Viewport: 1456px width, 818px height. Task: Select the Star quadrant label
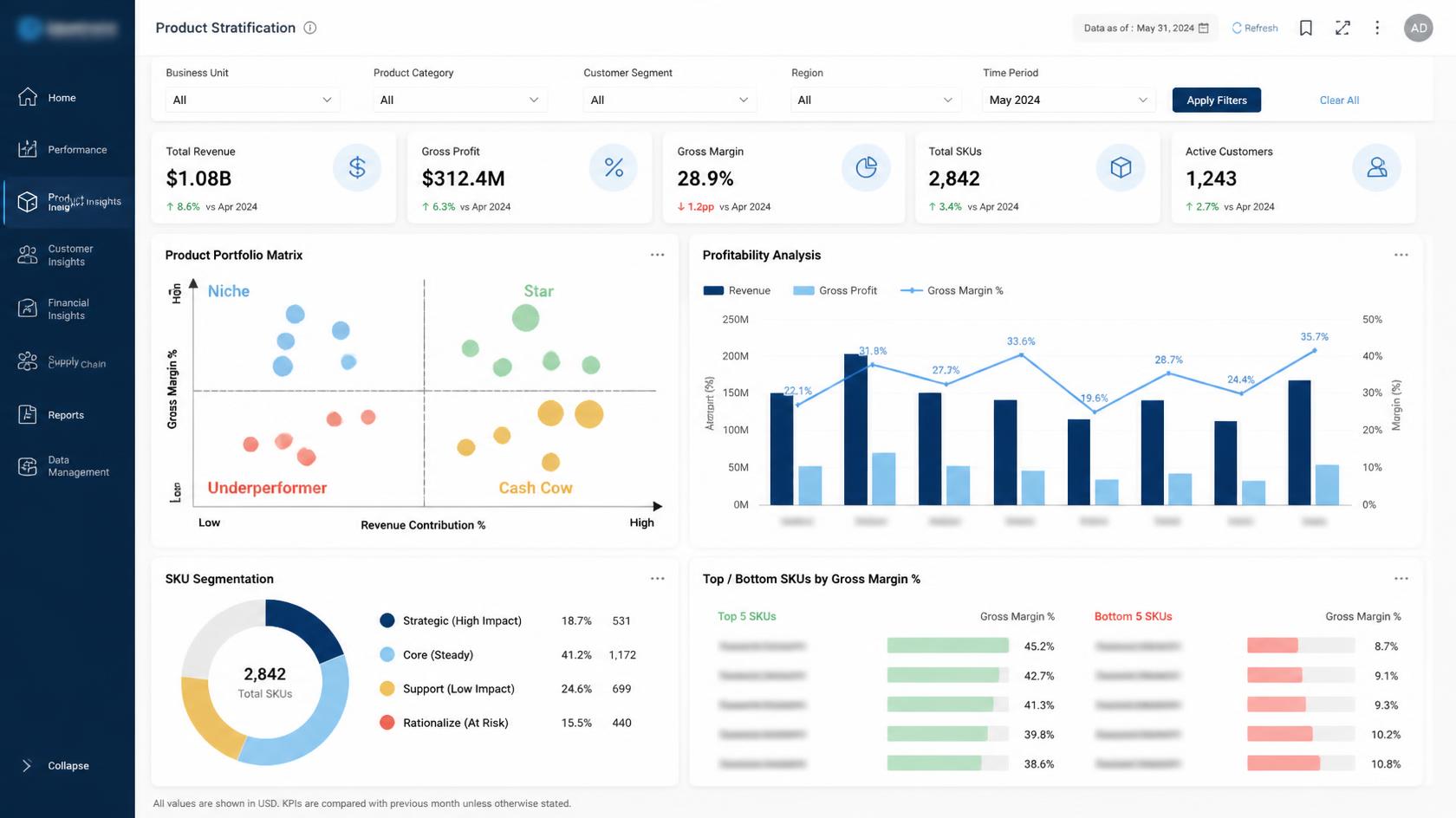coord(538,291)
